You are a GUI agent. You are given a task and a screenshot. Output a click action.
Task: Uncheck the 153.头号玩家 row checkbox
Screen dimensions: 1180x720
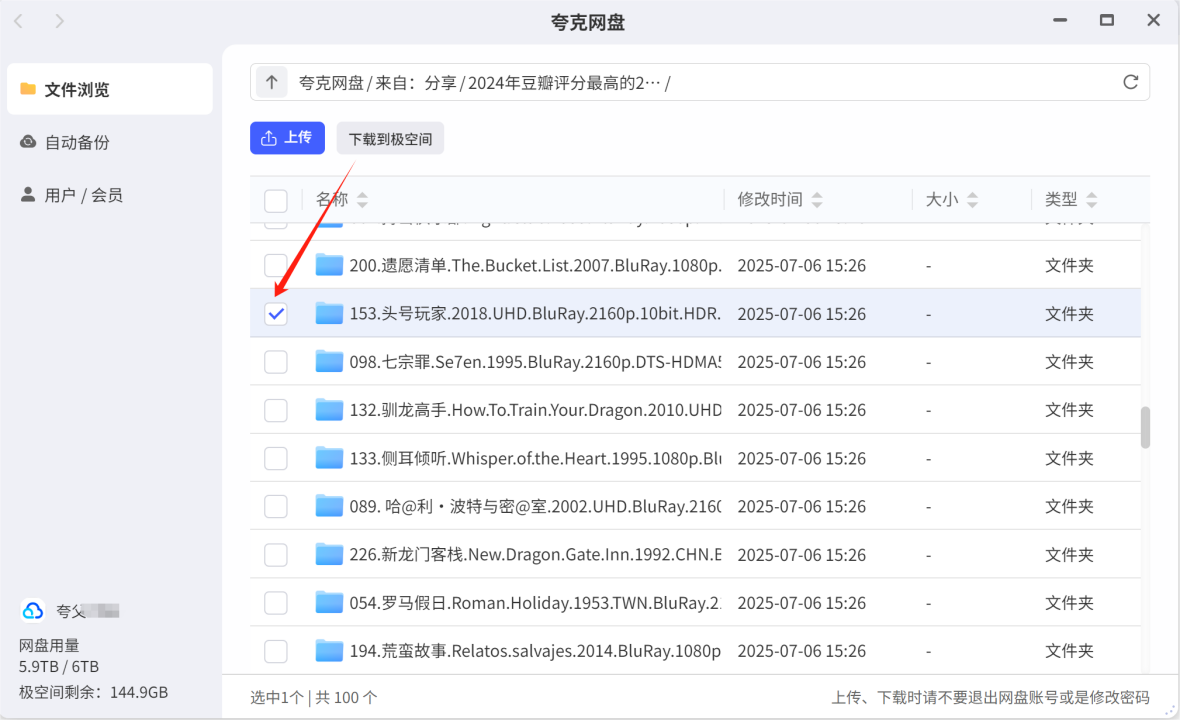coord(276,313)
